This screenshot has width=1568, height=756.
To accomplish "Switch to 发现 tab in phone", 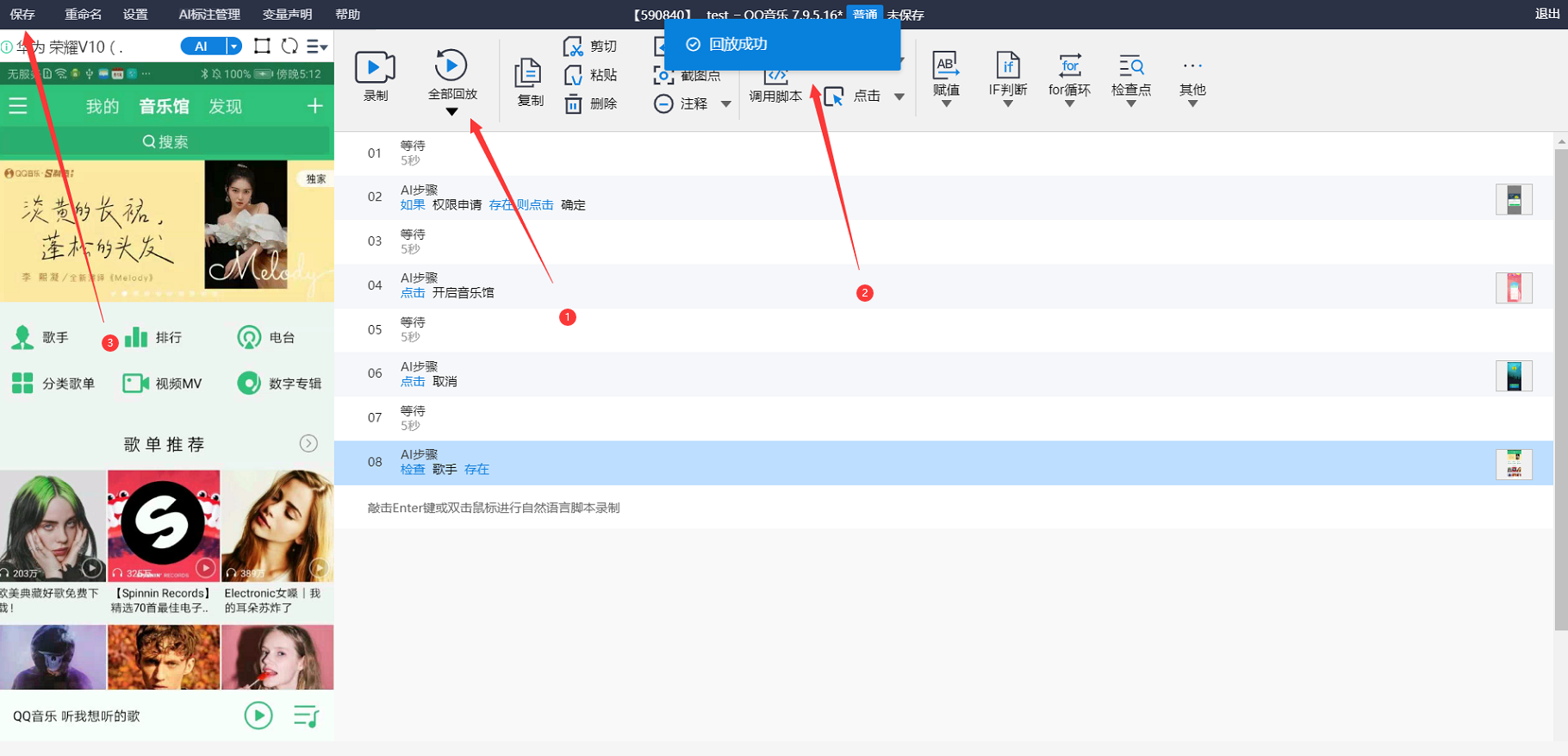I will click(x=226, y=106).
